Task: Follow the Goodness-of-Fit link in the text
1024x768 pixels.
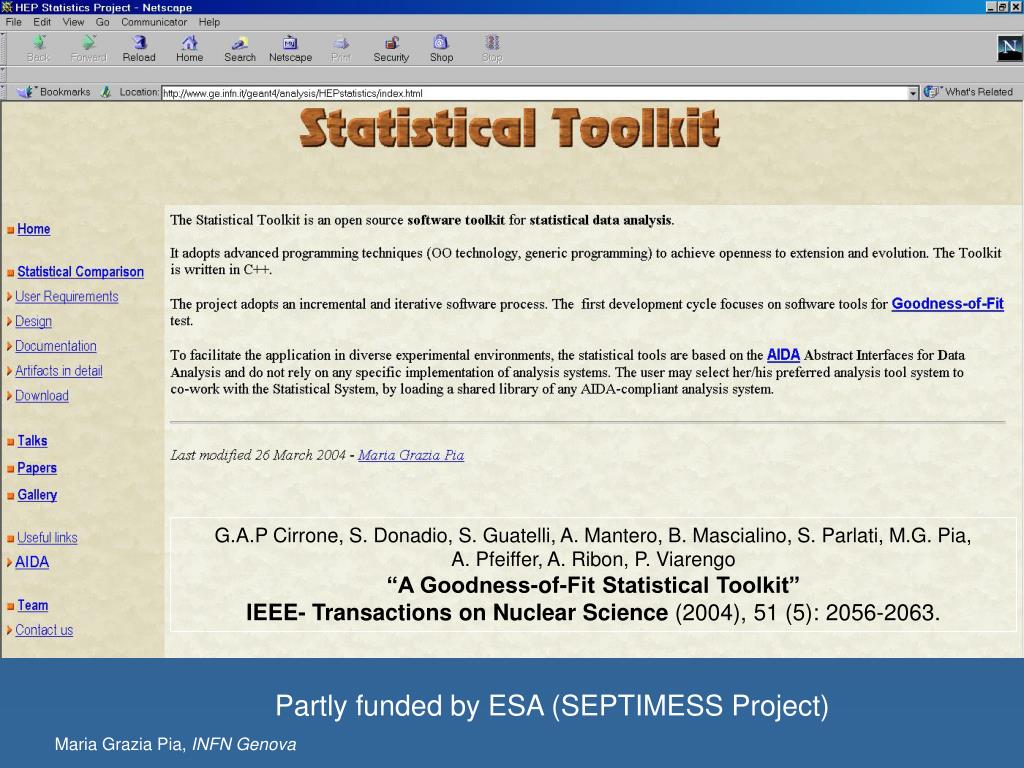Action: [x=948, y=304]
